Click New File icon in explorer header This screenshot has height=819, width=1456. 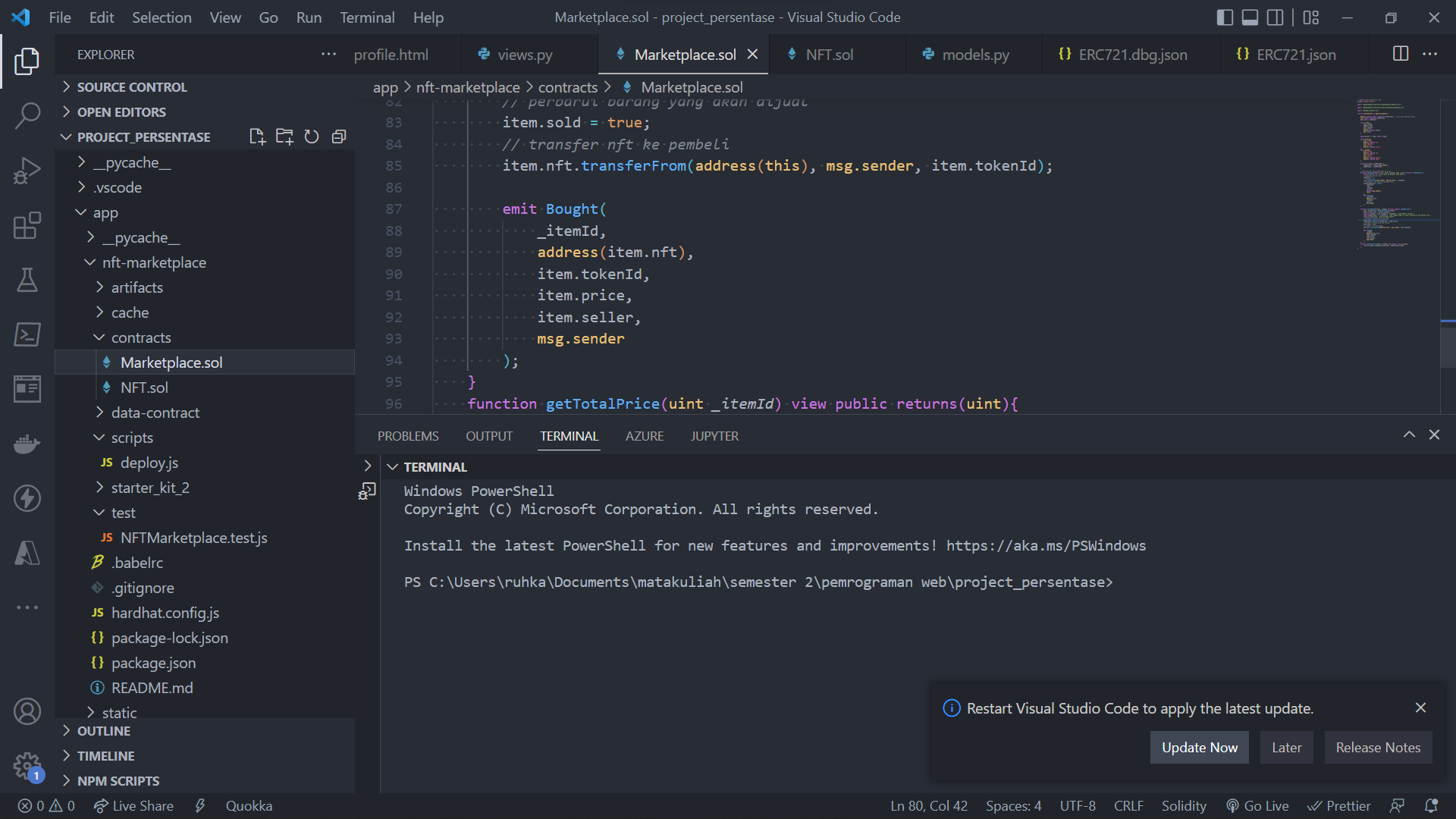click(257, 136)
